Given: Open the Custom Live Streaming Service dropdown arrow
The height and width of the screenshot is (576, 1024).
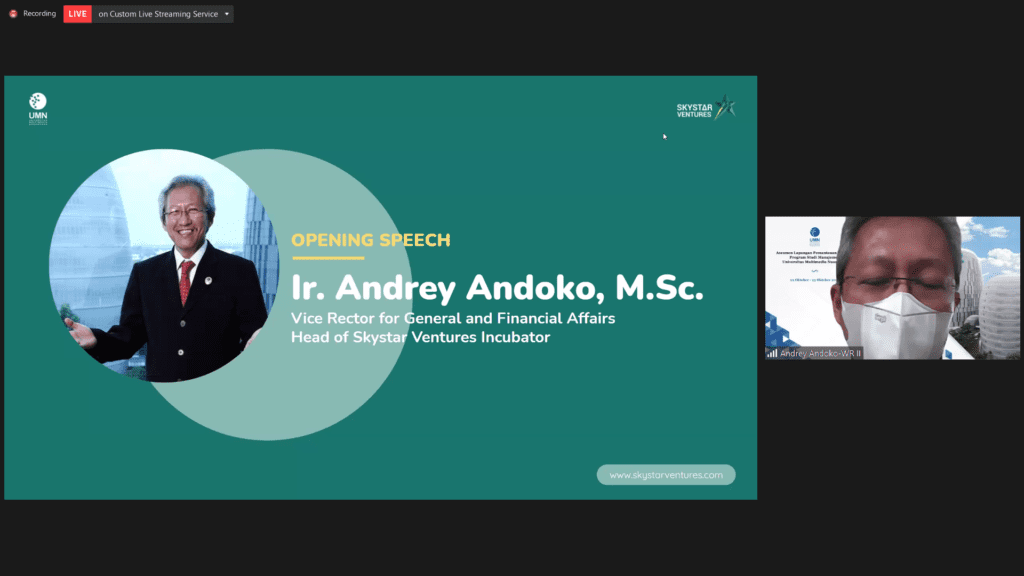Looking at the screenshot, I should click(227, 14).
